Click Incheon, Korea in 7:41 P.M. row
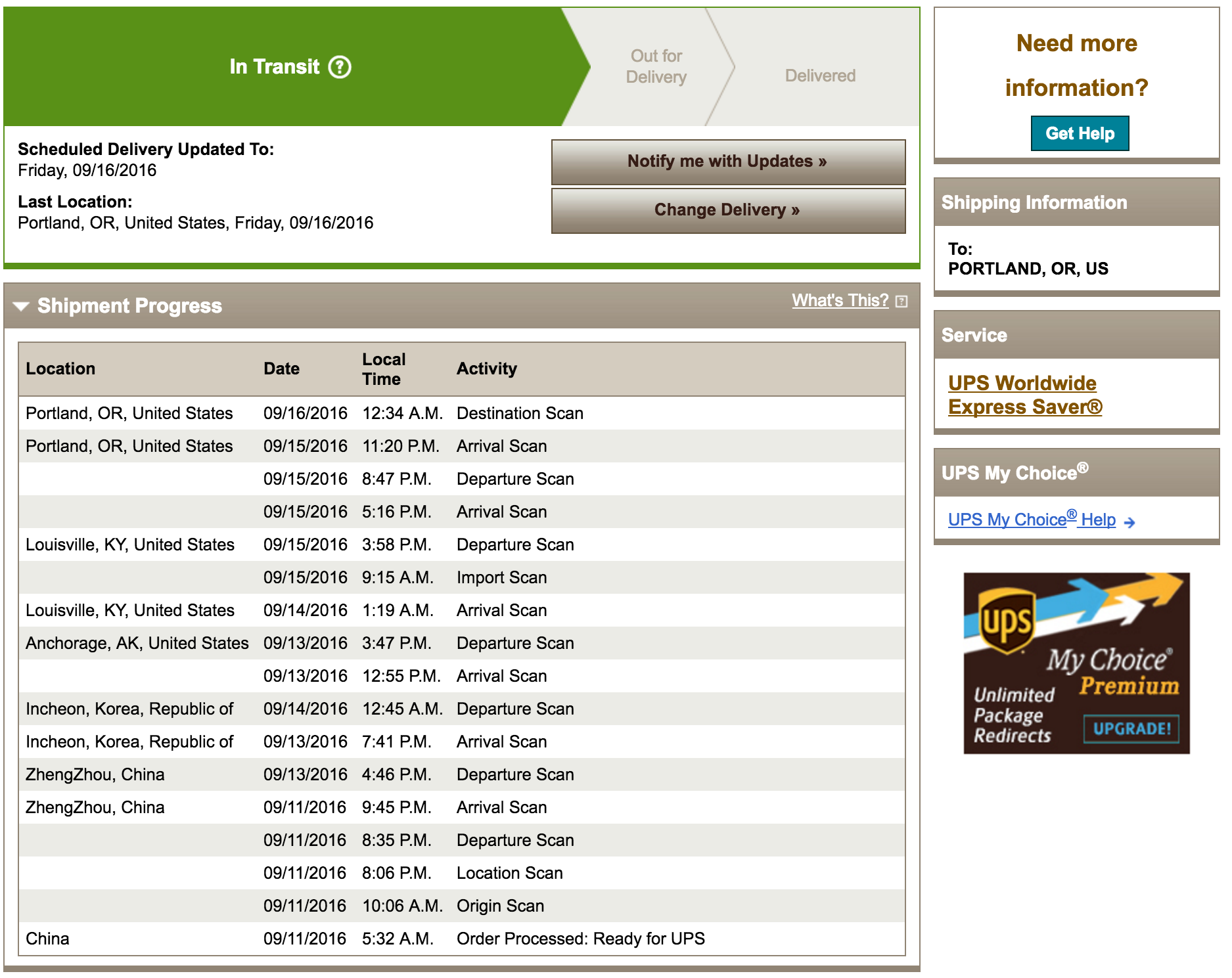Image resolution: width=1232 pixels, height=978 pixels. [x=129, y=742]
